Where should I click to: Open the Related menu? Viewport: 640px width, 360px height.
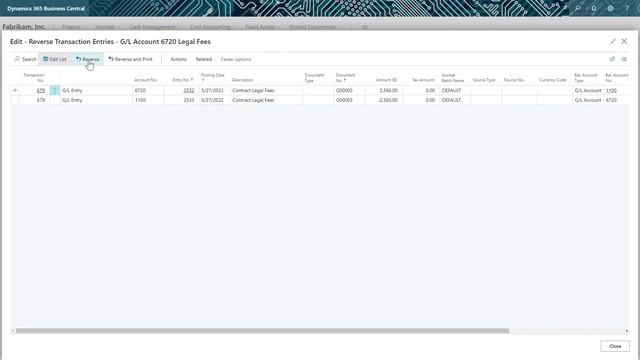click(203, 59)
